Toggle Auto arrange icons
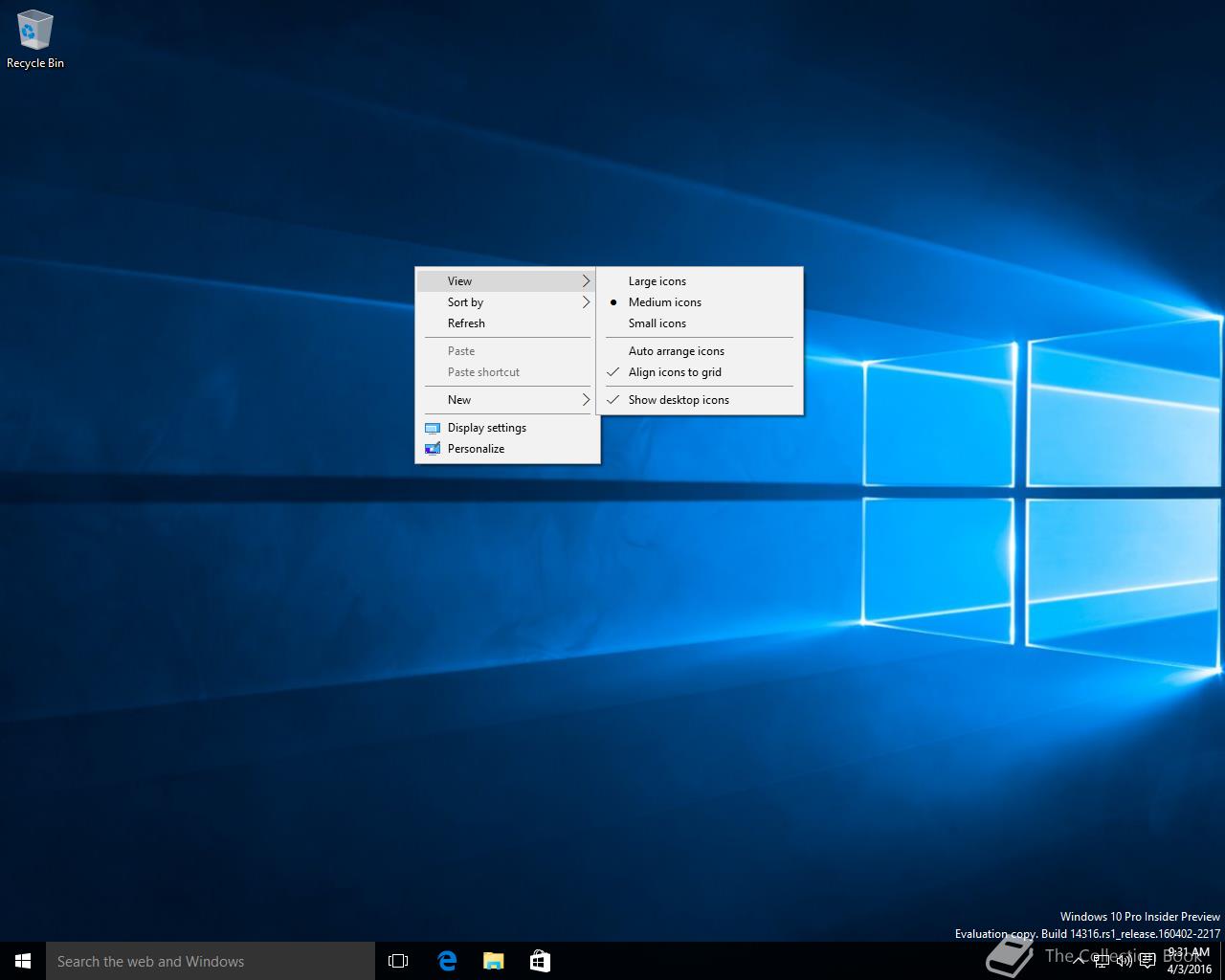Viewport: 1225px width, 980px height. coord(700,351)
